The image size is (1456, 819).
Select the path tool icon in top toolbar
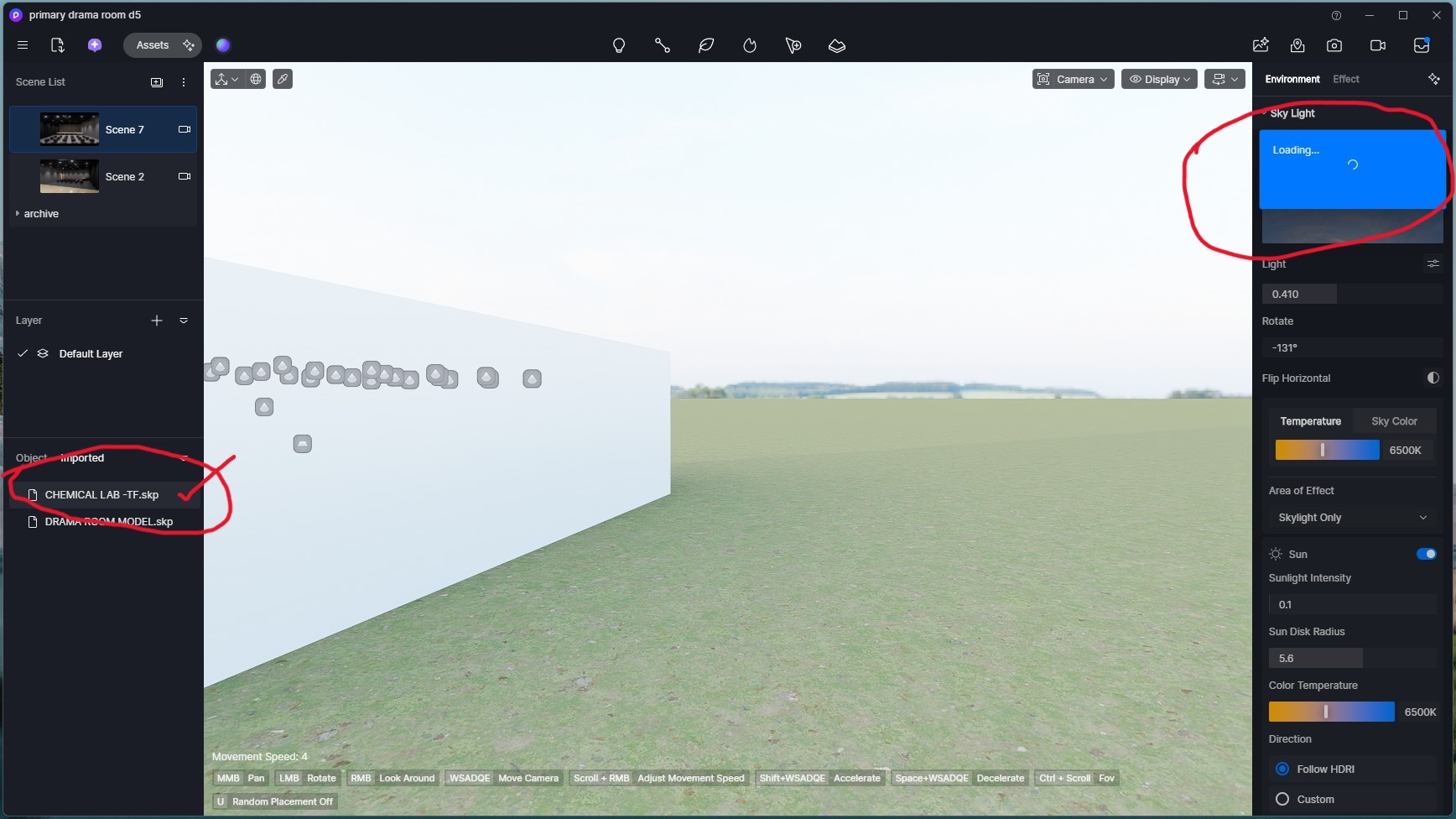(663, 45)
